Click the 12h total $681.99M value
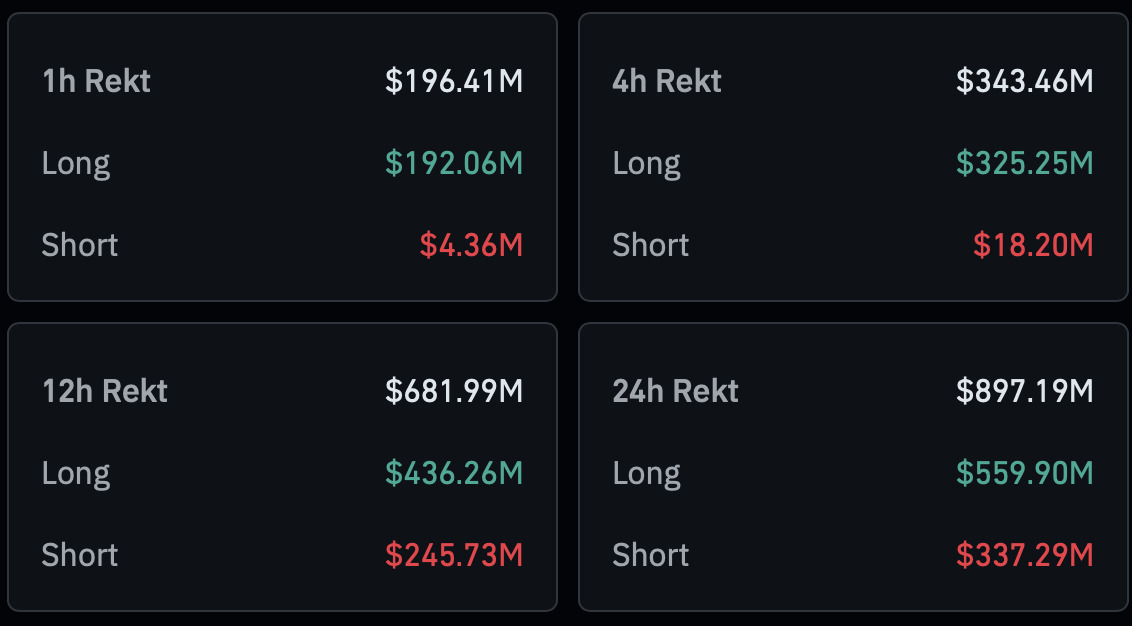 454,391
